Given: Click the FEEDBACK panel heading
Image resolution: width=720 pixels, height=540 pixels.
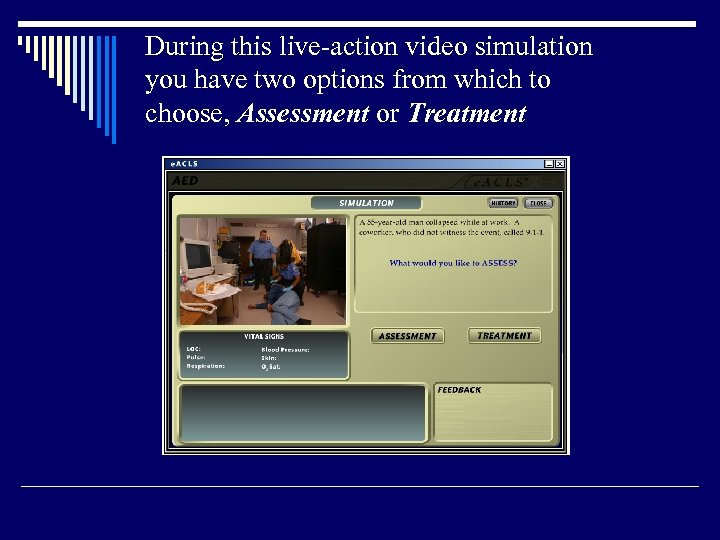Looking at the screenshot, I should click(x=459, y=390).
